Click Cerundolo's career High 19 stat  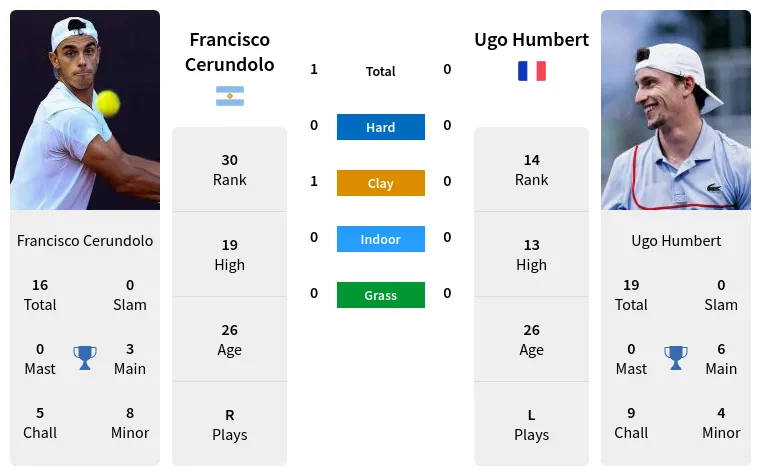[229, 255]
